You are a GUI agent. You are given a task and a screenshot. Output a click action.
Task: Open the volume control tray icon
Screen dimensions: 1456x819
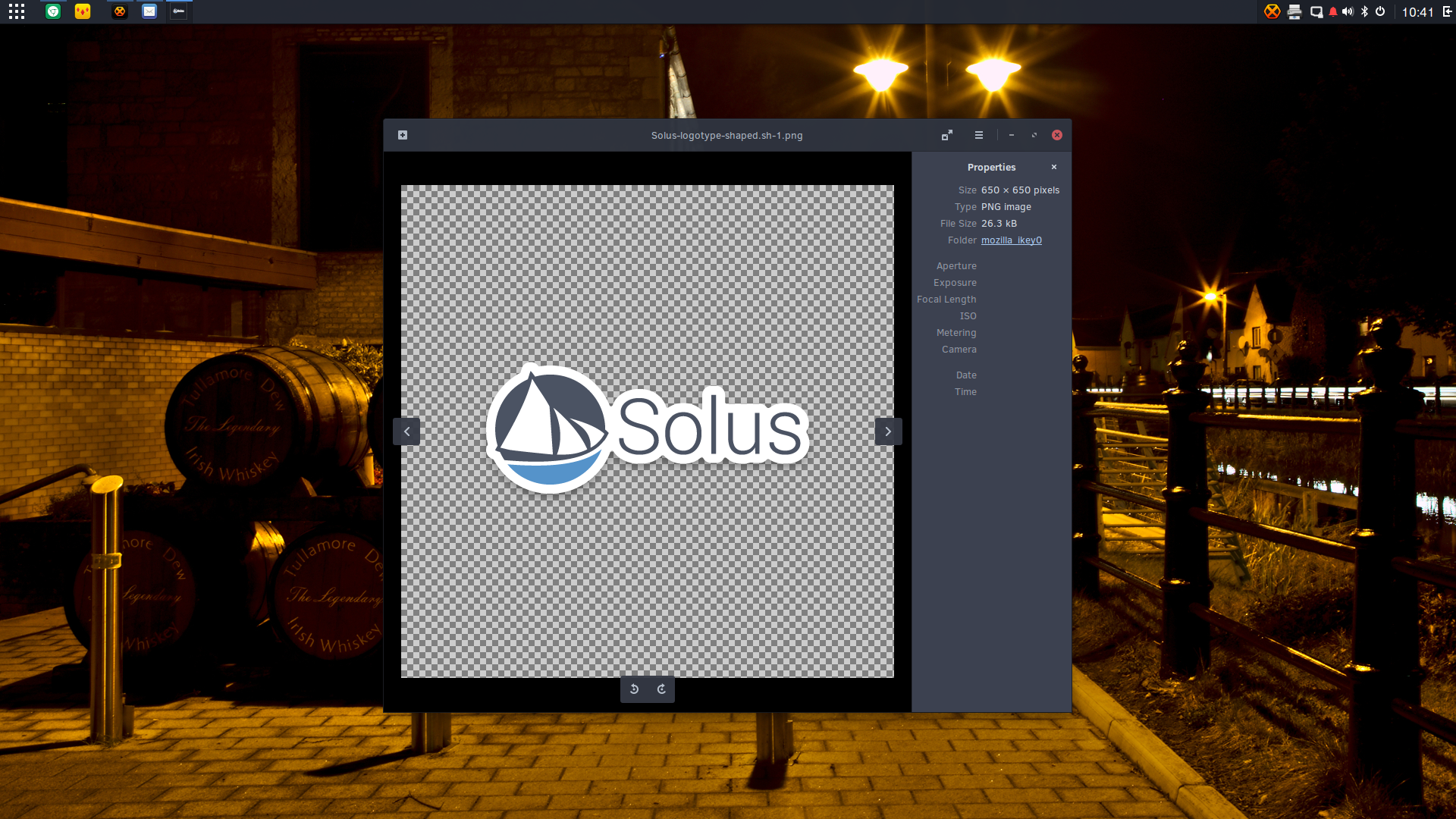[x=1348, y=11]
